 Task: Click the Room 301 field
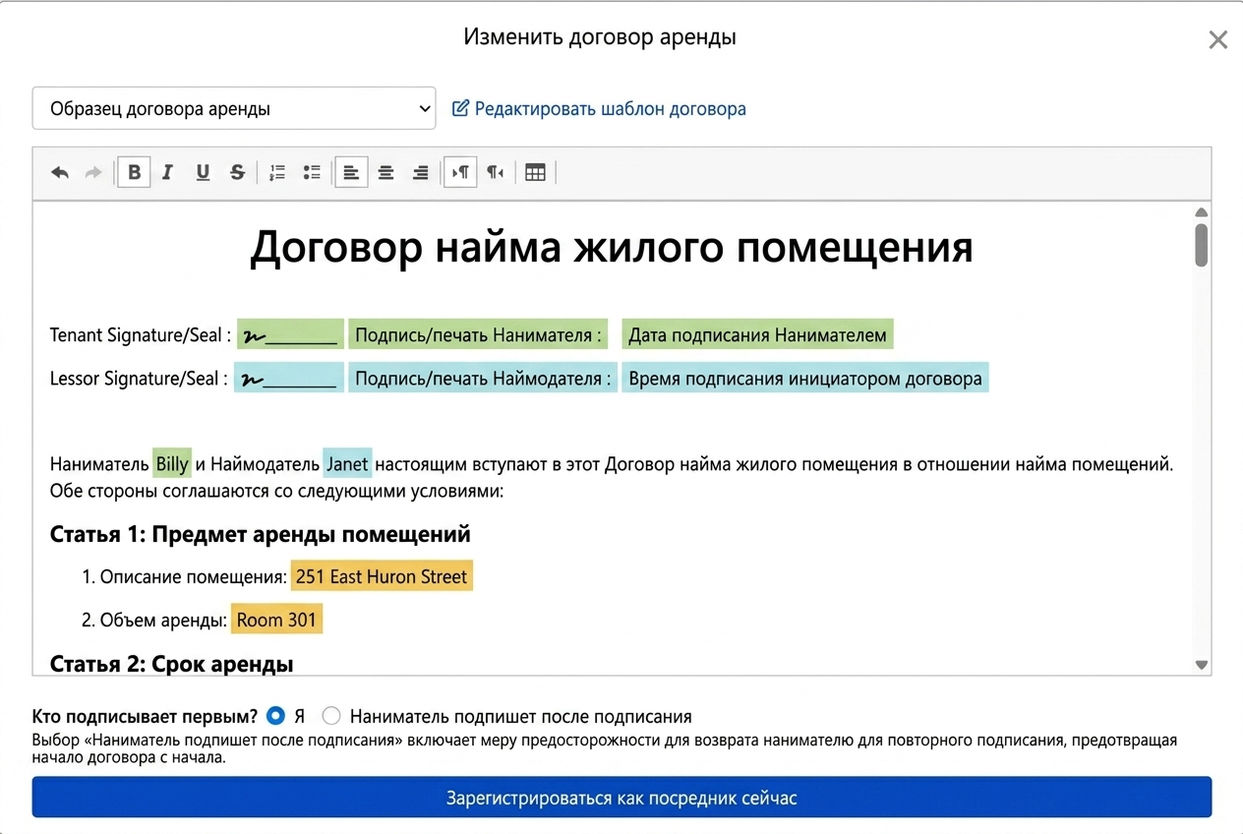pyautogui.click(x=277, y=619)
